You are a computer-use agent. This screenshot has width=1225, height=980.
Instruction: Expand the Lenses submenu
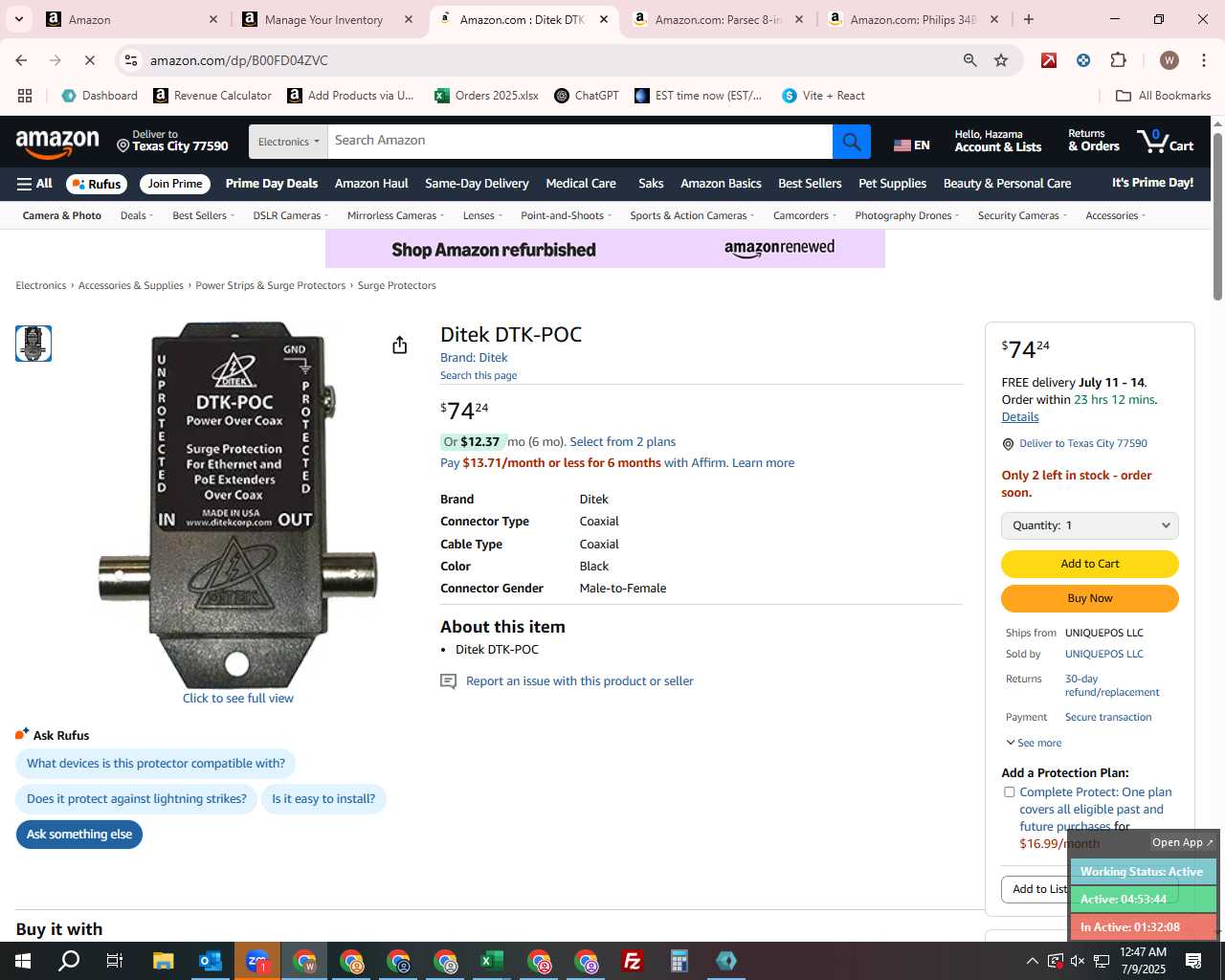(x=482, y=215)
